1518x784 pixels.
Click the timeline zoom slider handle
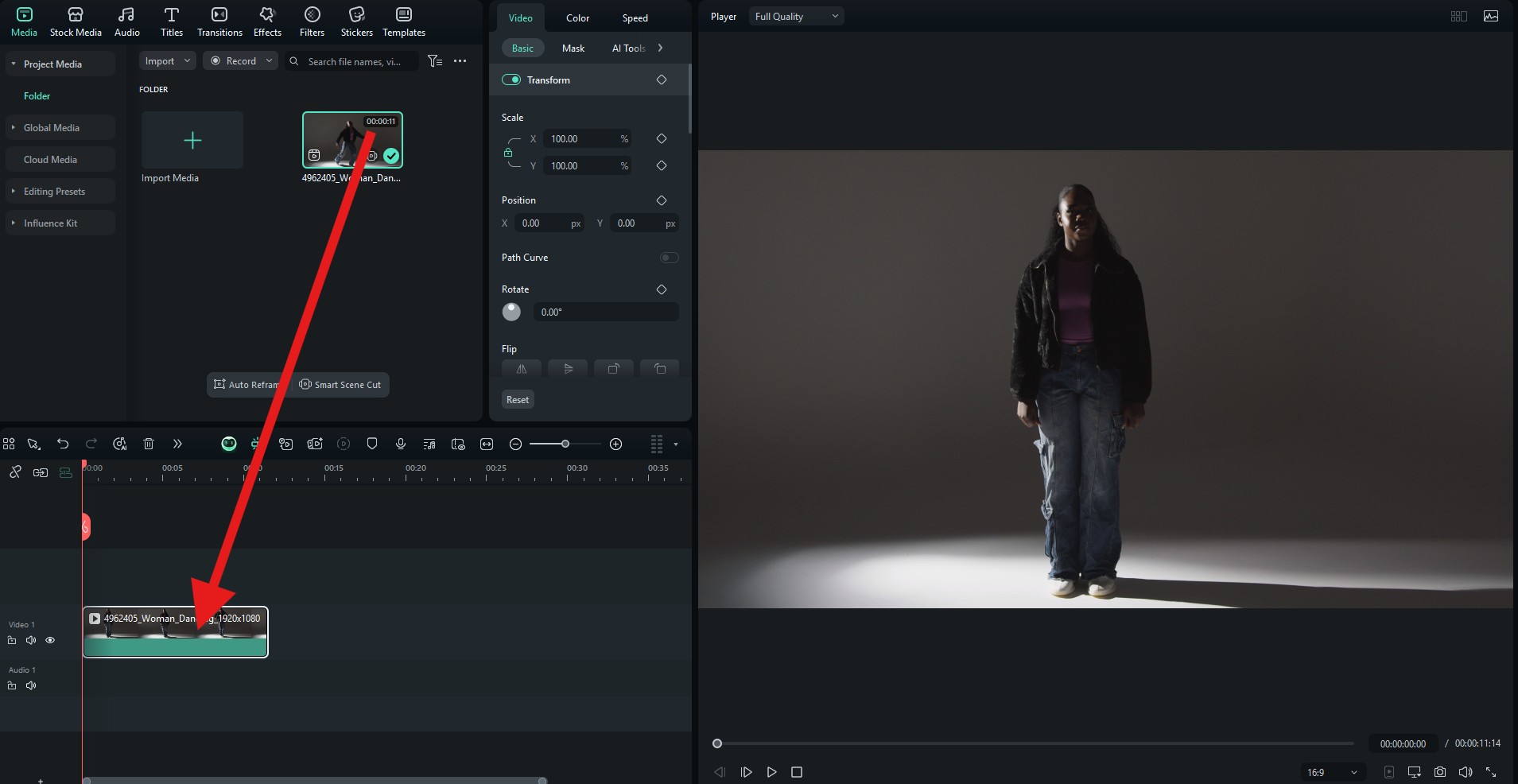click(565, 444)
